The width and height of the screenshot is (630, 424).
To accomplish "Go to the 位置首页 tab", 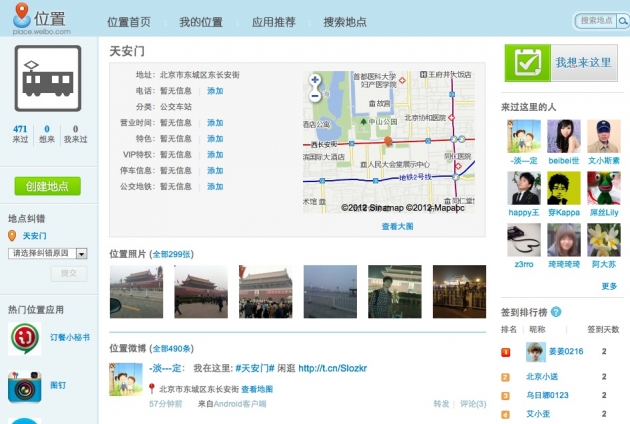I will click(129, 22).
